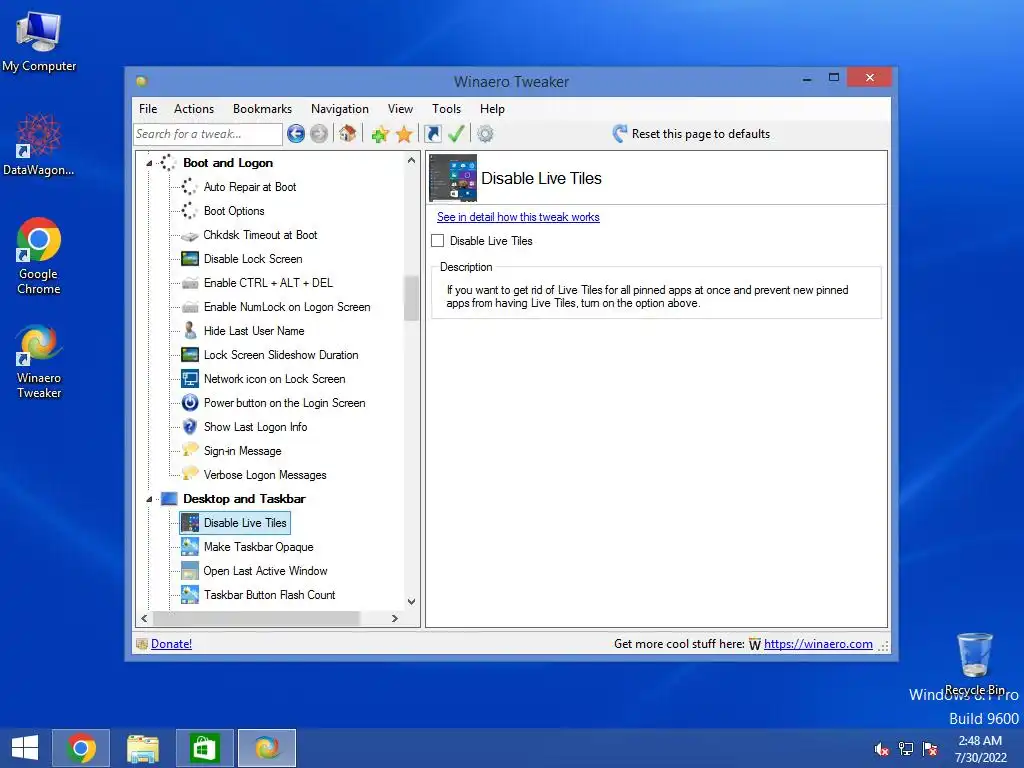Open the File menu
Screen dimensions: 1024x768
pyautogui.click(x=148, y=109)
